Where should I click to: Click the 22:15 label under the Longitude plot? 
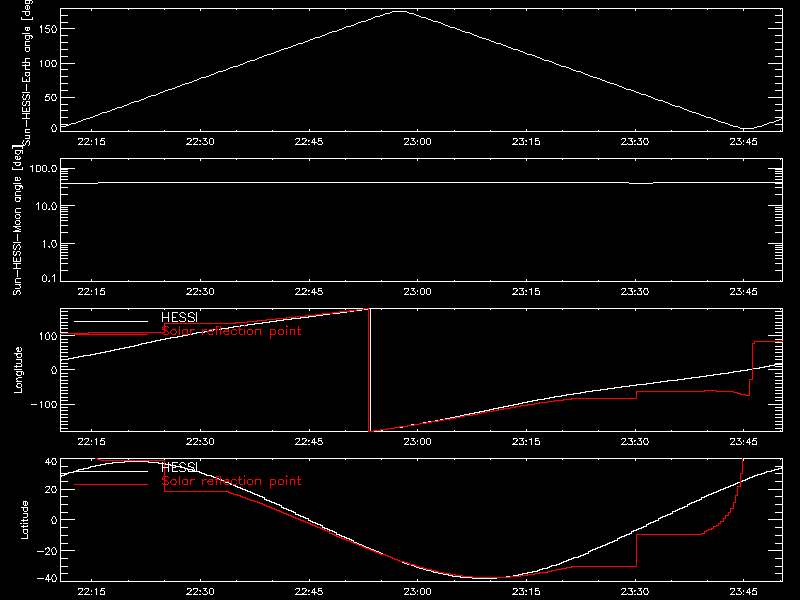[91, 441]
